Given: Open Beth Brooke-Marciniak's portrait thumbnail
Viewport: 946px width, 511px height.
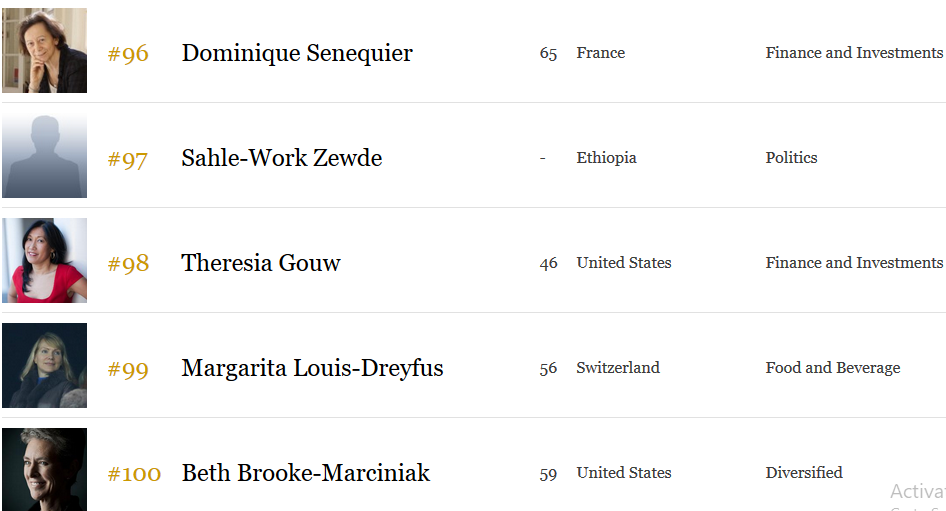Looking at the screenshot, I should pyautogui.click(x=45, y=469).
